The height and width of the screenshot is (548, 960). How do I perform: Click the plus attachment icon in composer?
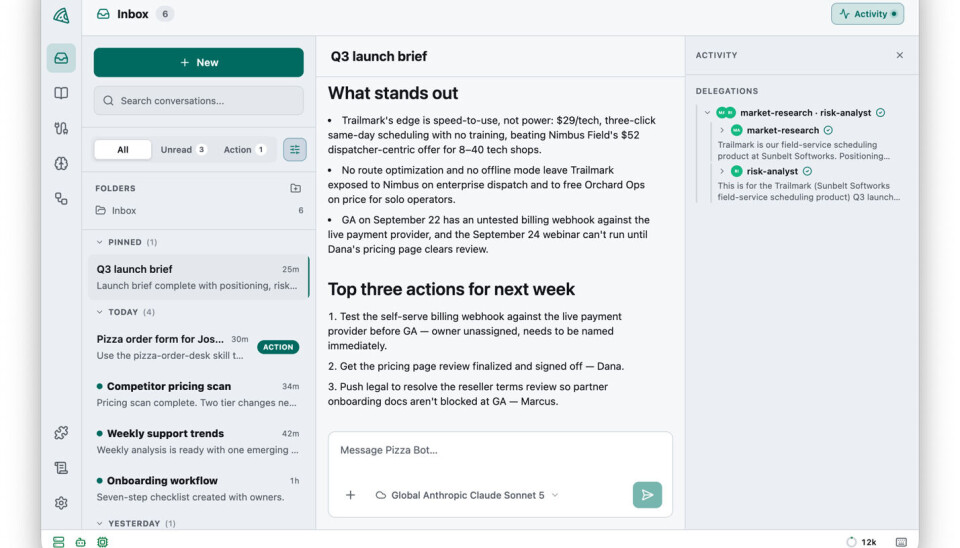point(350,495)
